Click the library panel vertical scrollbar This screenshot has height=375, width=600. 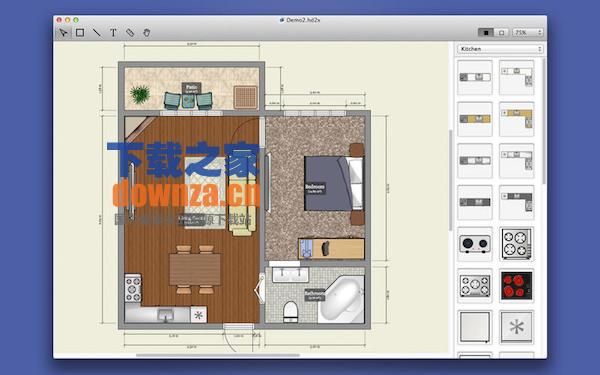click(544, 122)
